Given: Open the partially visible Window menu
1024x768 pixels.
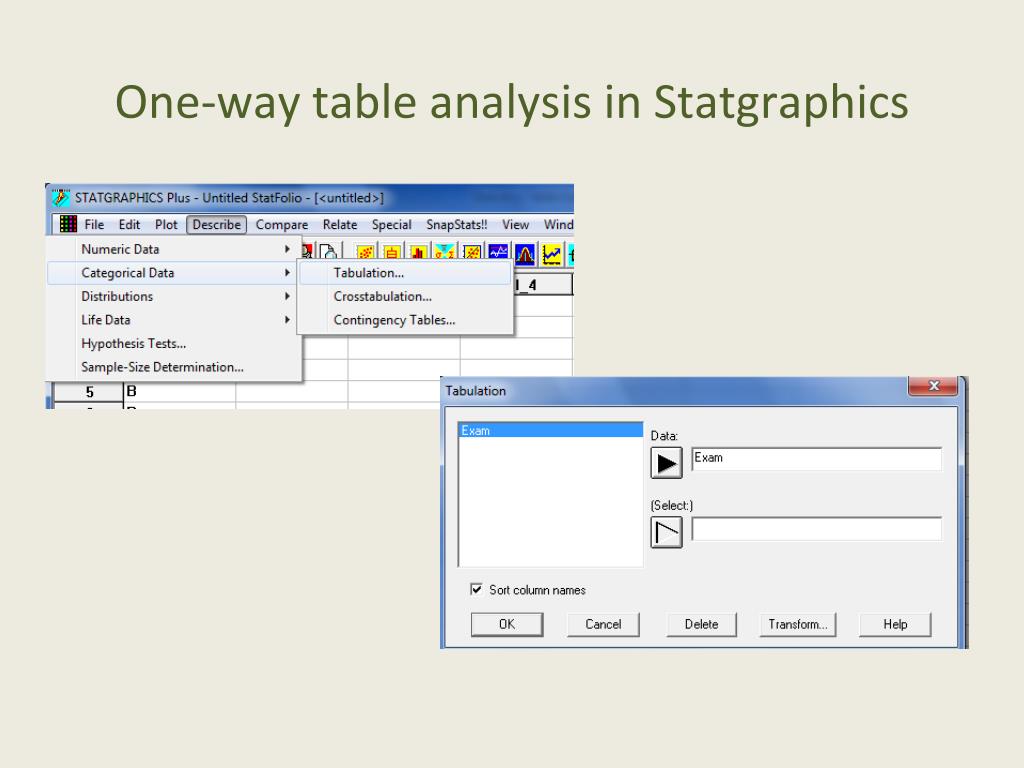Looking at the screenshot, I should tap(558, 225).
